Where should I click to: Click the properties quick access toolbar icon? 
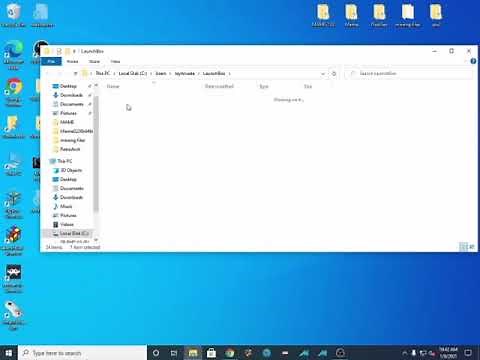(x=59, y=51)
